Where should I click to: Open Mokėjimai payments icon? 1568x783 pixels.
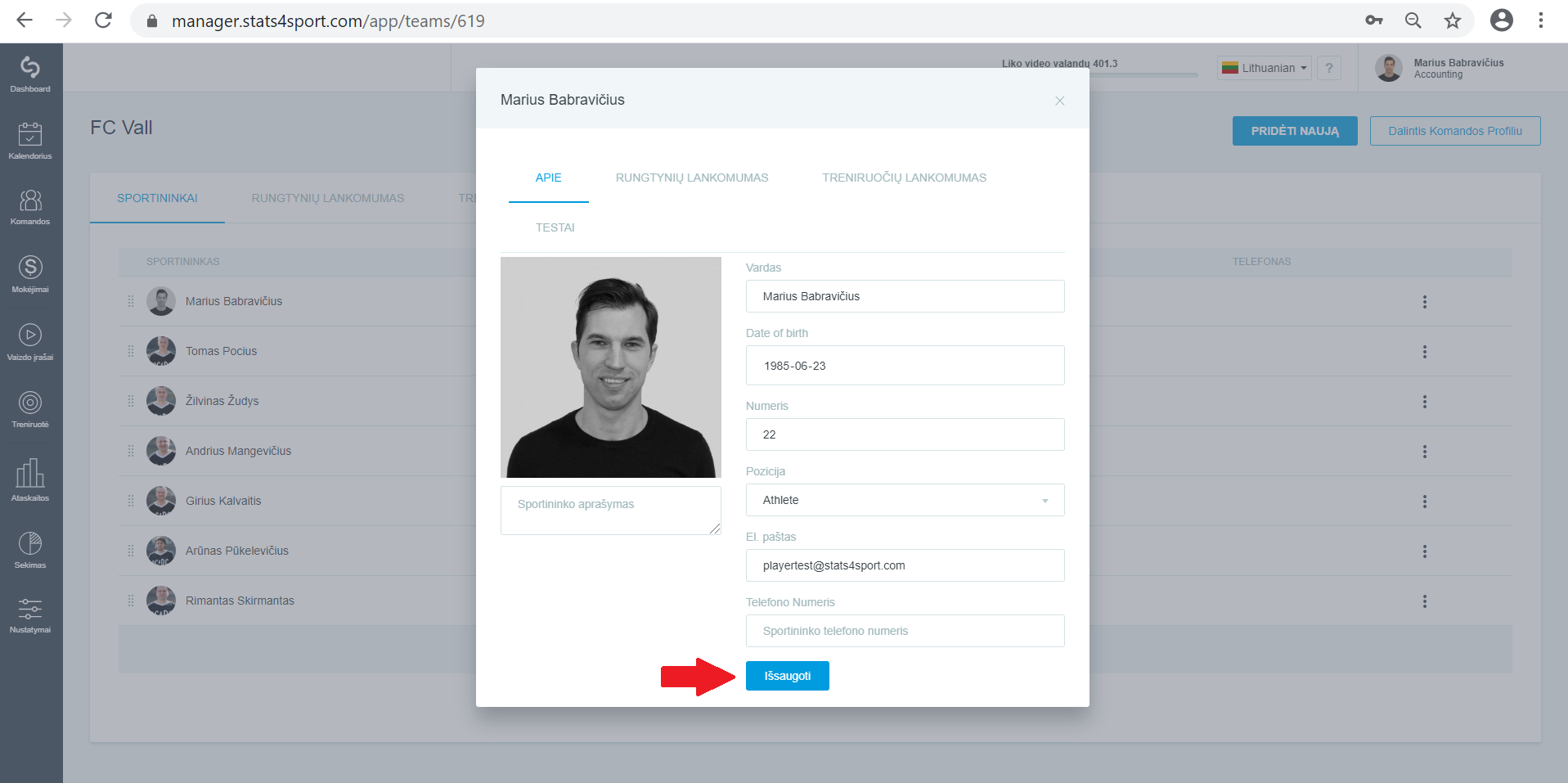point(30,274)
